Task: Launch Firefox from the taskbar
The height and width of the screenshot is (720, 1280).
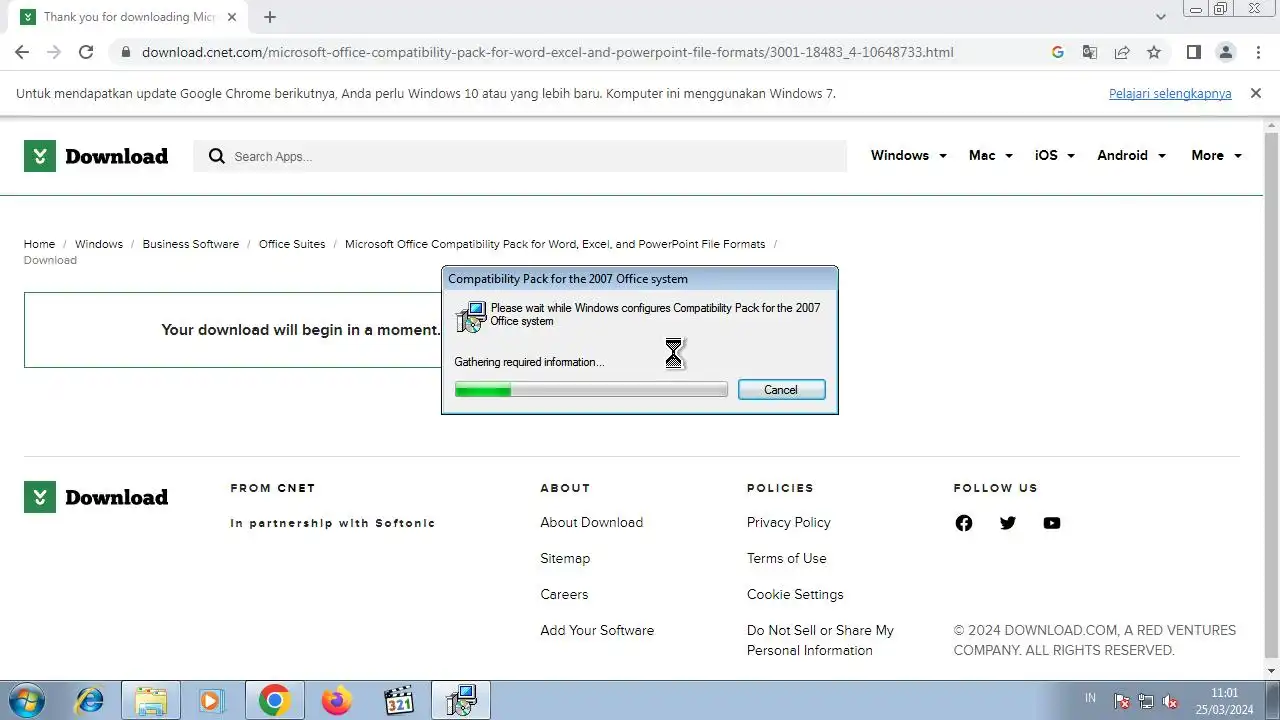Action: (337, 700)
